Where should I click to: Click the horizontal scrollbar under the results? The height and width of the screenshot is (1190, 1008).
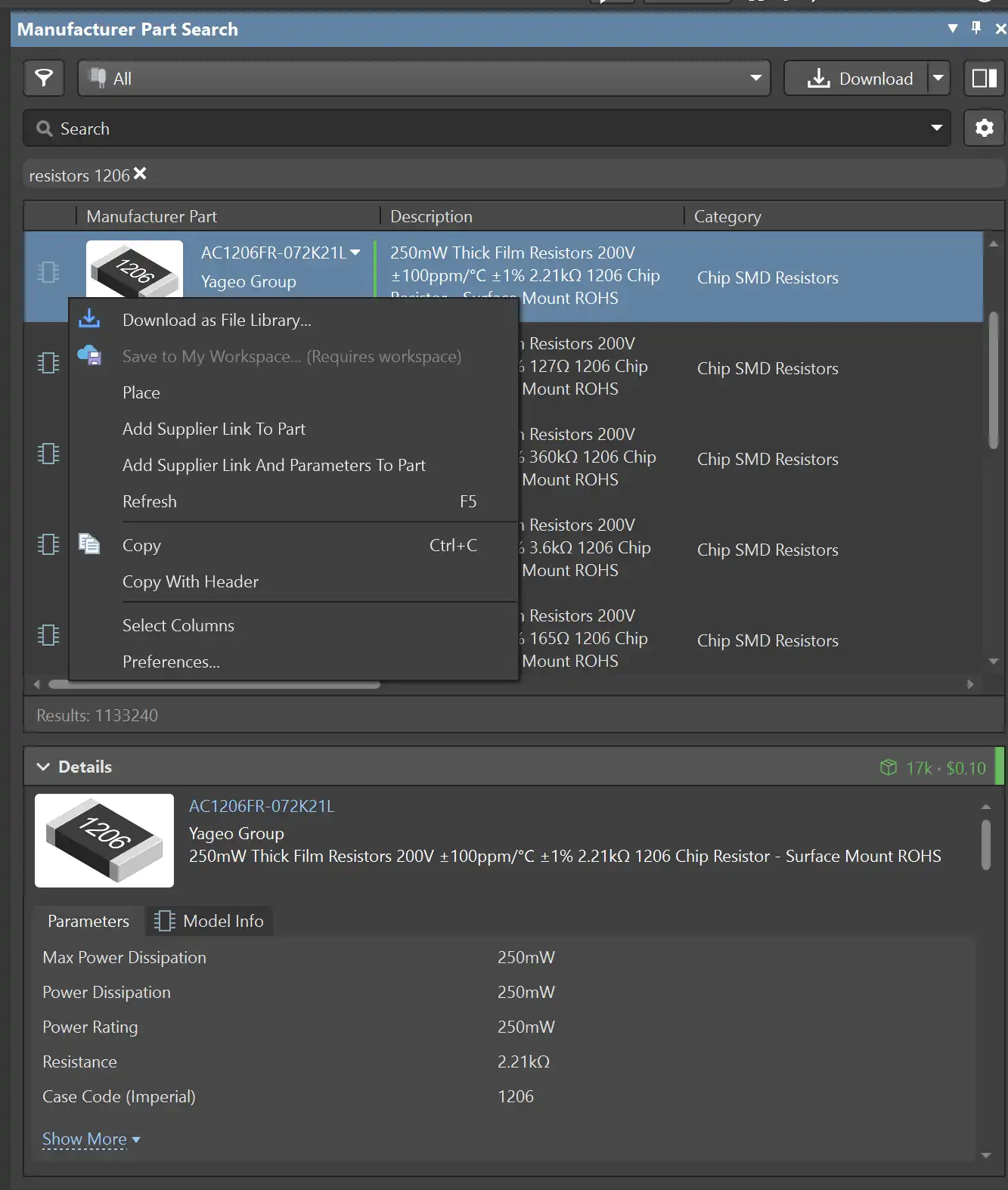coord(214,684)
